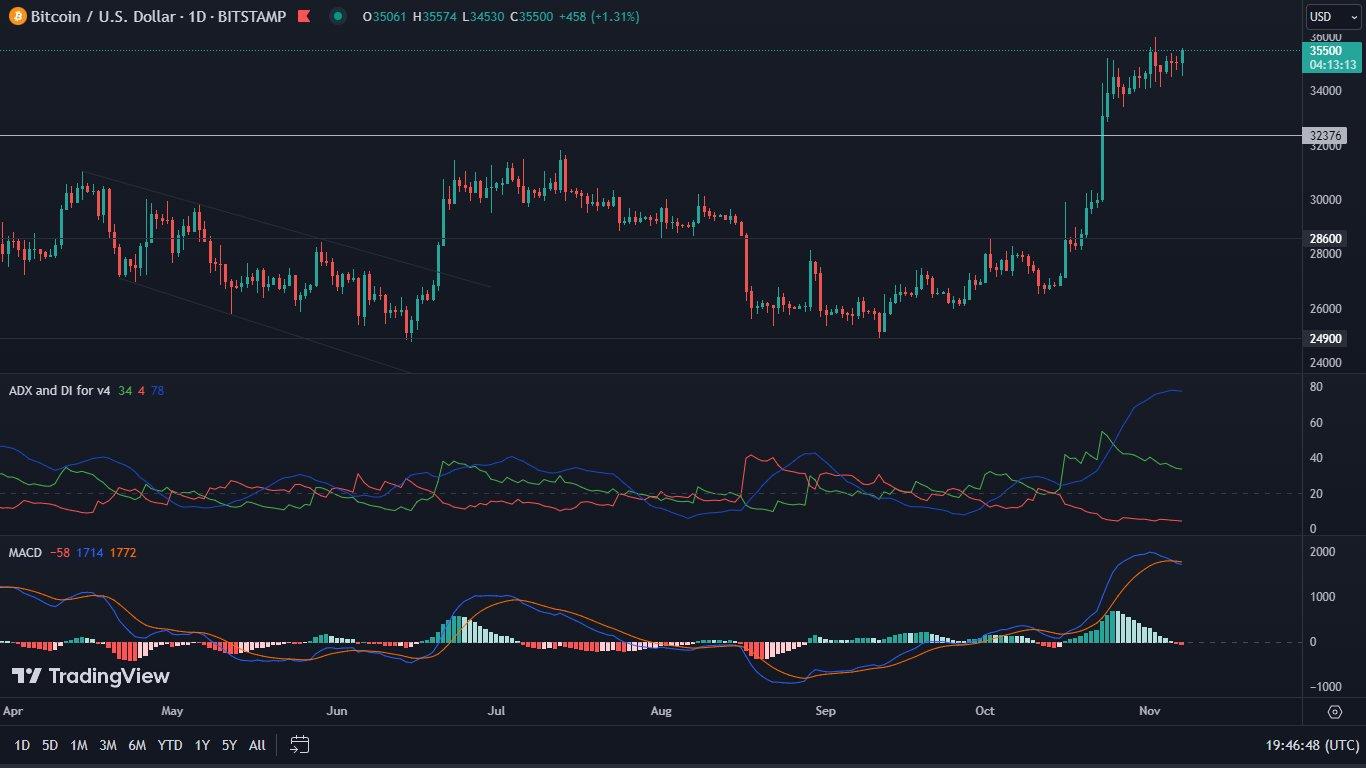This screenshot has height=768, width=1366.
Task: Click the UTC clock time 19:46:48
Action: tap(1311, 745)
